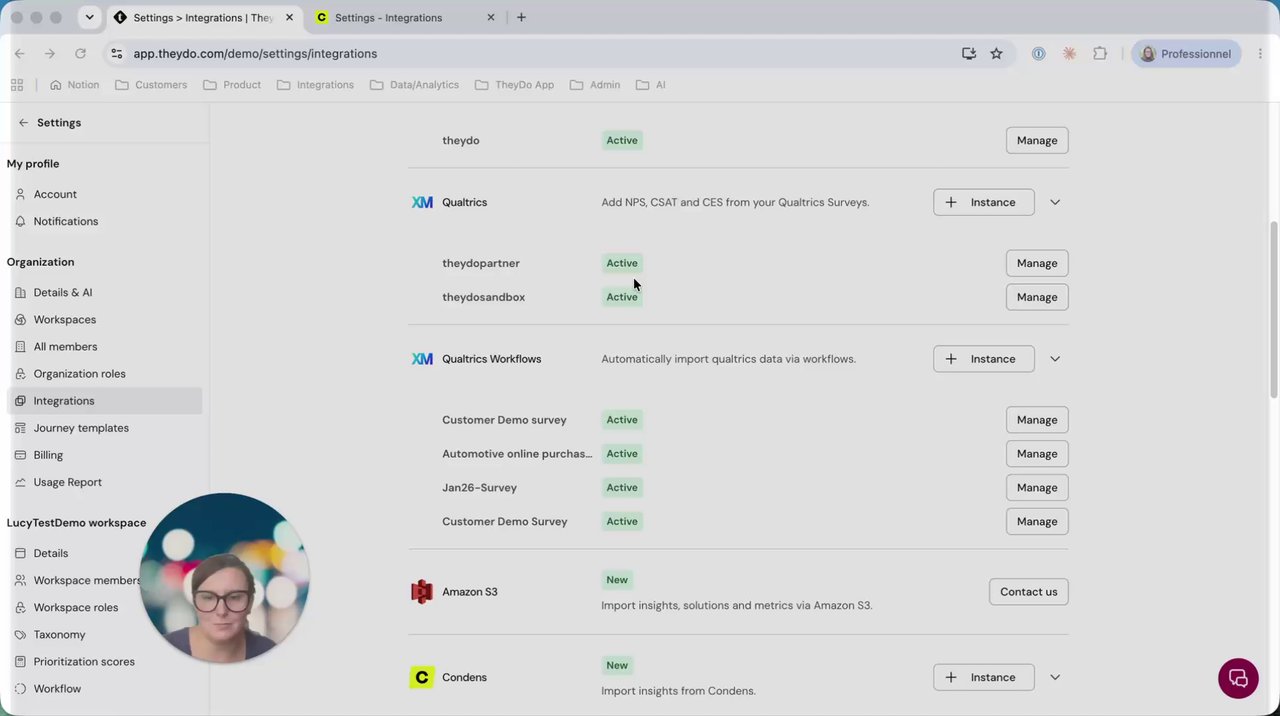1280x716 pixels.
Task: Open Prioritization scores settings
Action: (84, 661)
